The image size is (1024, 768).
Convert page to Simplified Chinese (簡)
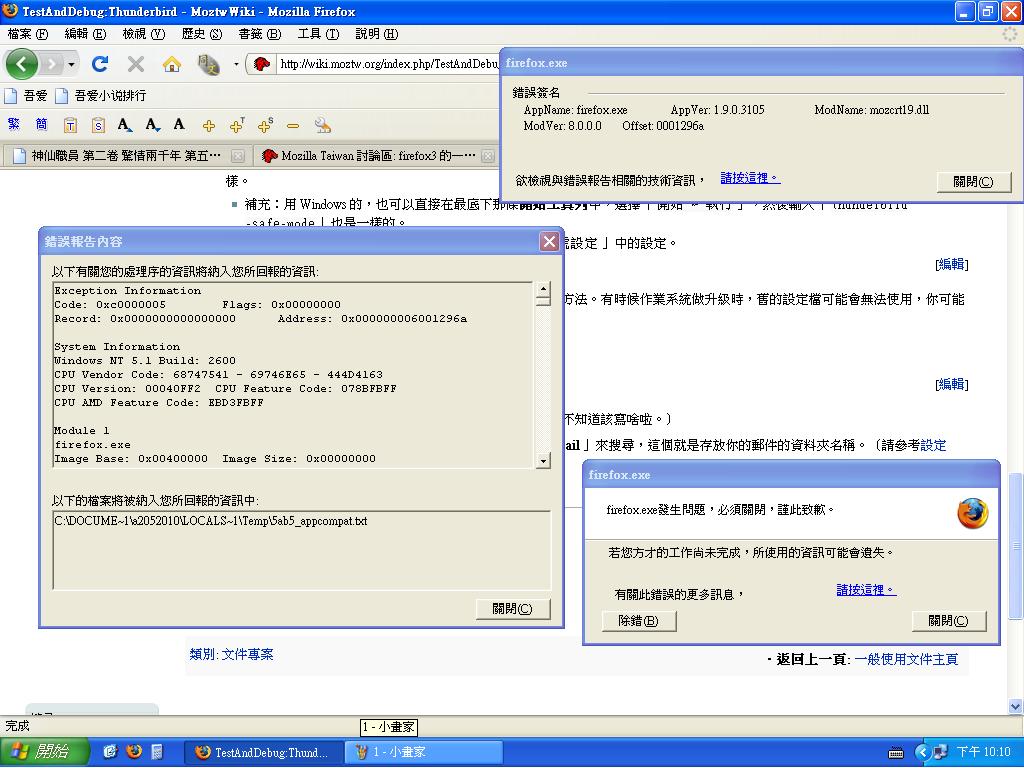[x=41, y=125]
